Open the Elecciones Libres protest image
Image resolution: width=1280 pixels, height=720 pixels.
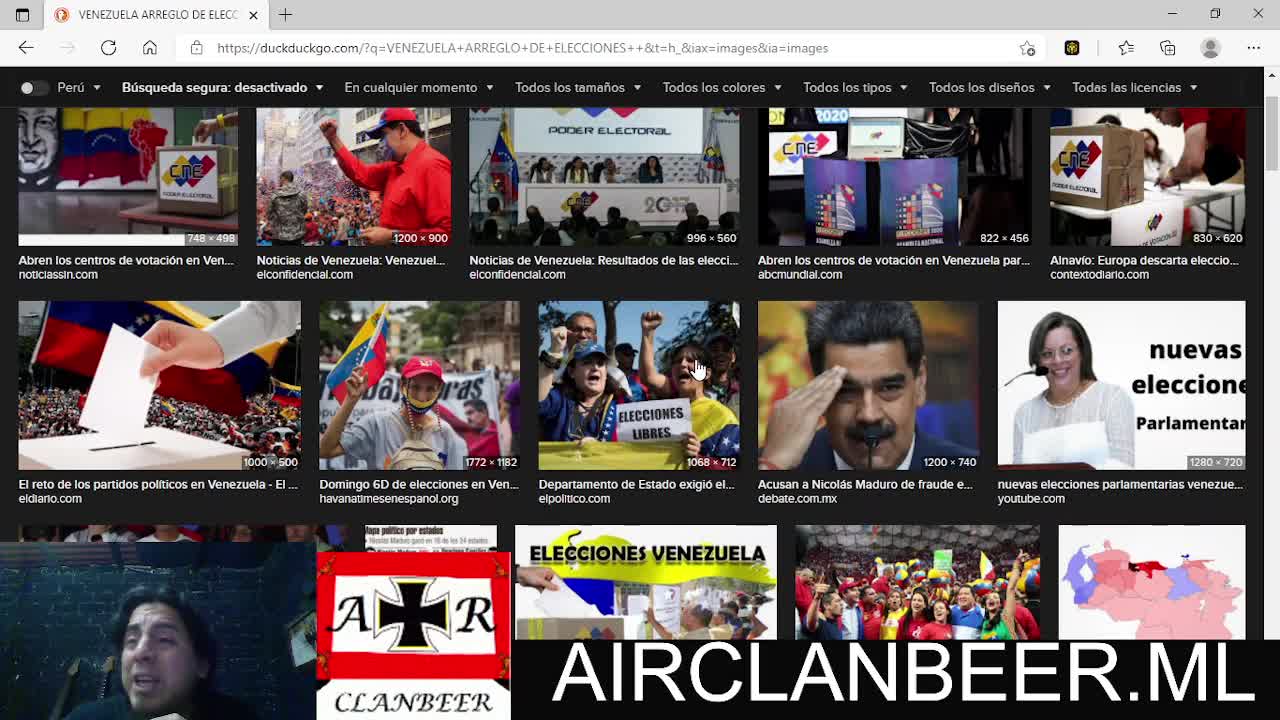point(639,385)
